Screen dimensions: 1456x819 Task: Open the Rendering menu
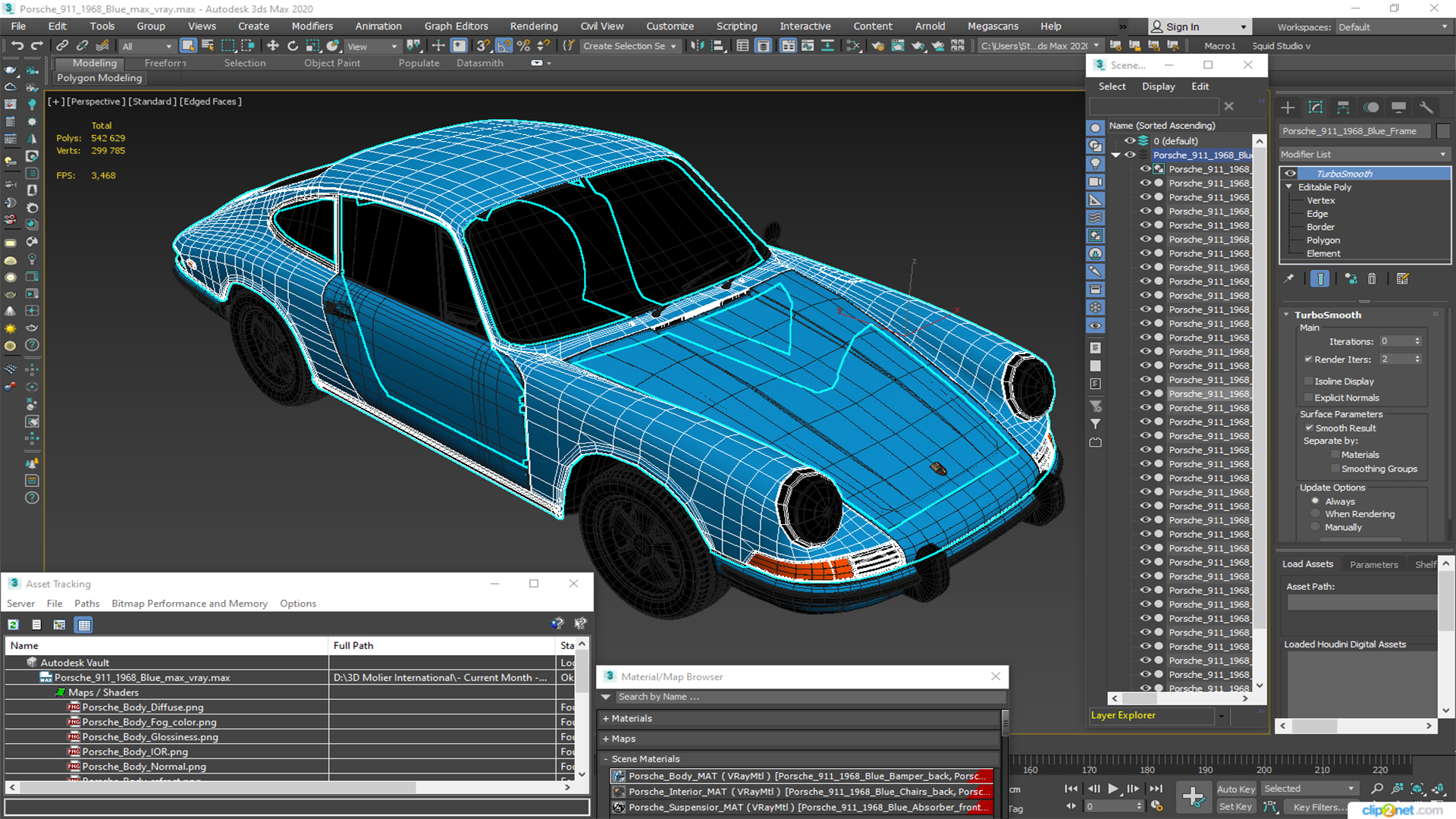point(534,26)
